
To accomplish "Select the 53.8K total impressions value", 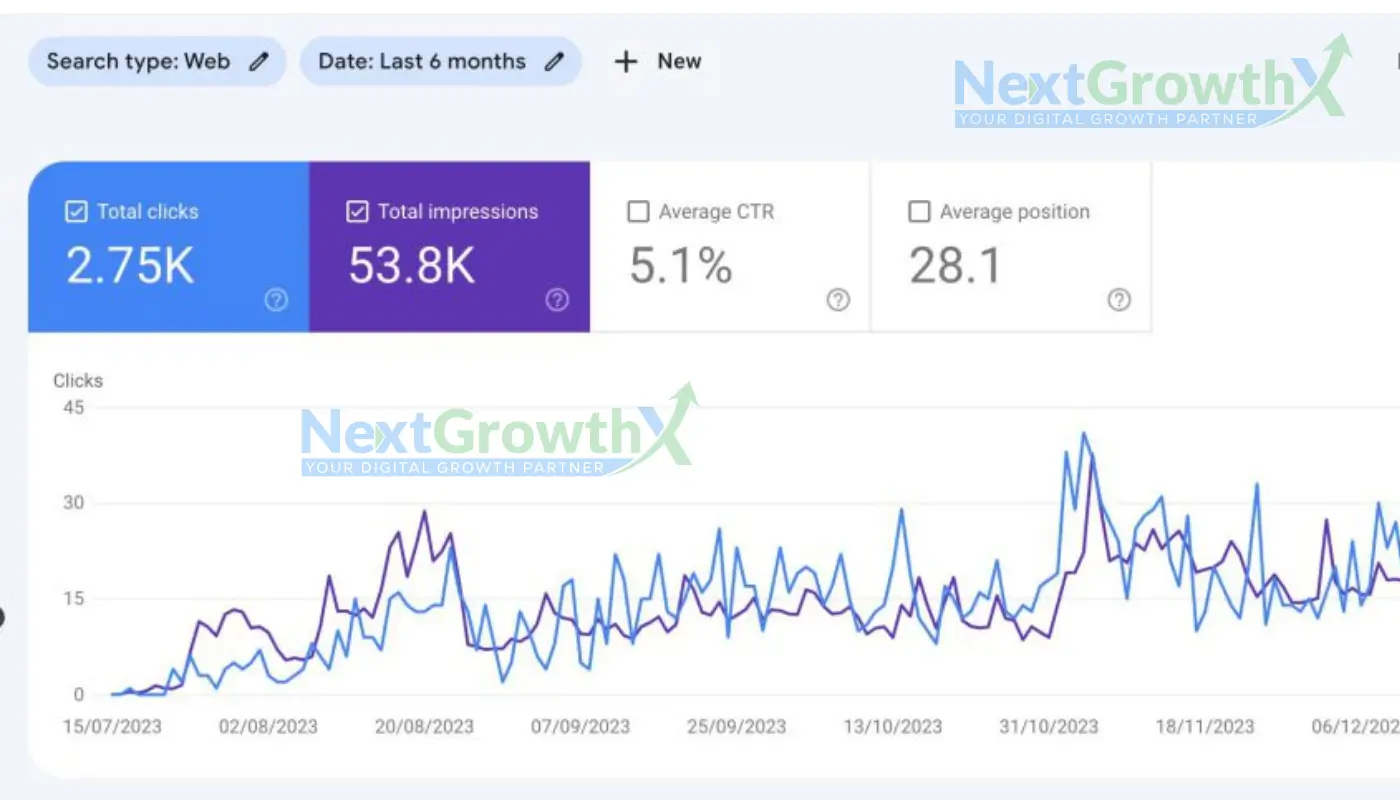I will click(411, 267).
